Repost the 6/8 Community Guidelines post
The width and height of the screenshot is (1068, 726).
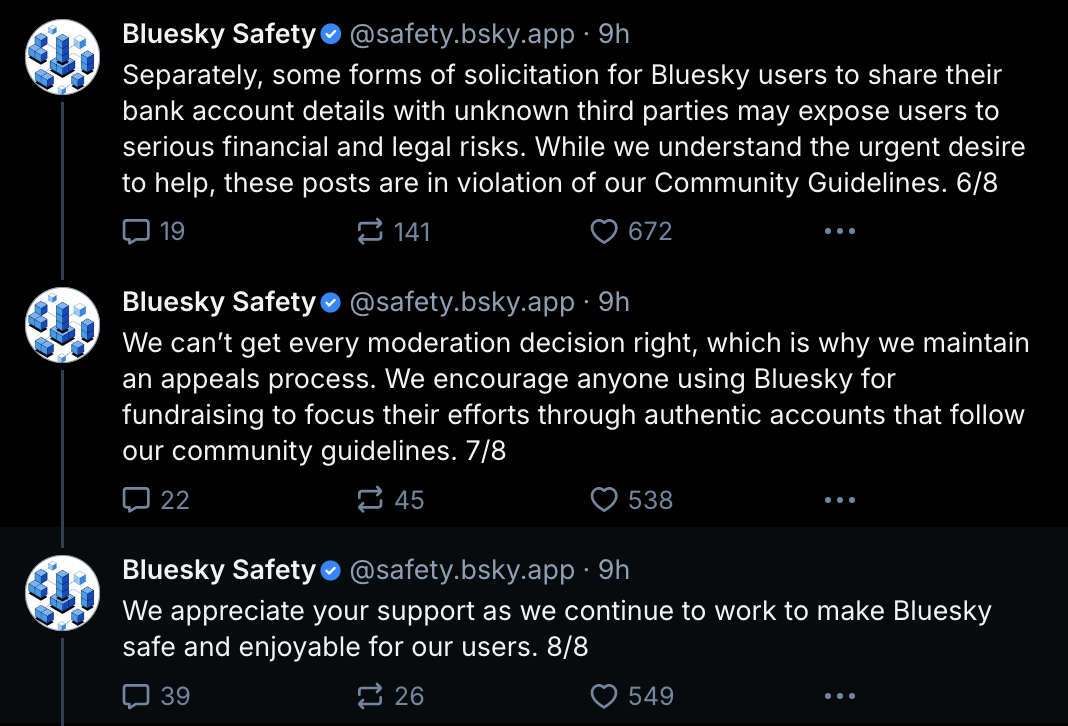coord(394,232)
